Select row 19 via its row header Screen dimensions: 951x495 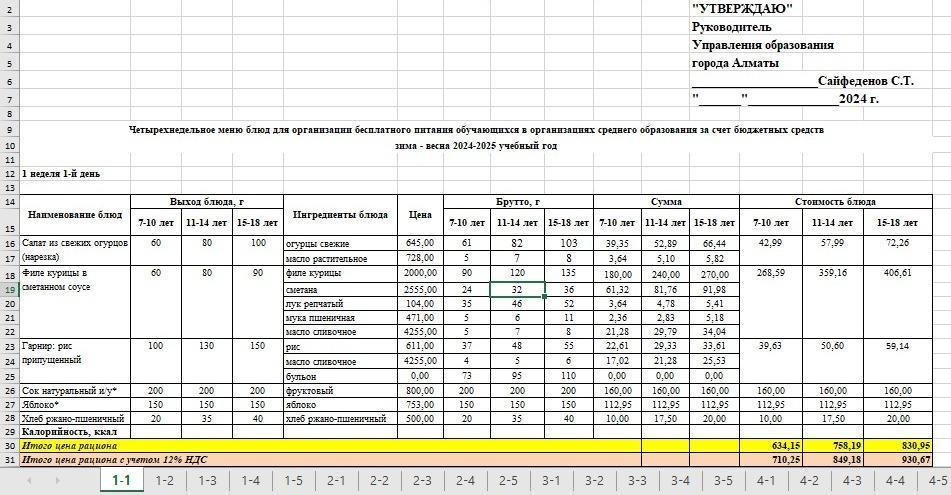pyautogui.click(x=9, y=289)
